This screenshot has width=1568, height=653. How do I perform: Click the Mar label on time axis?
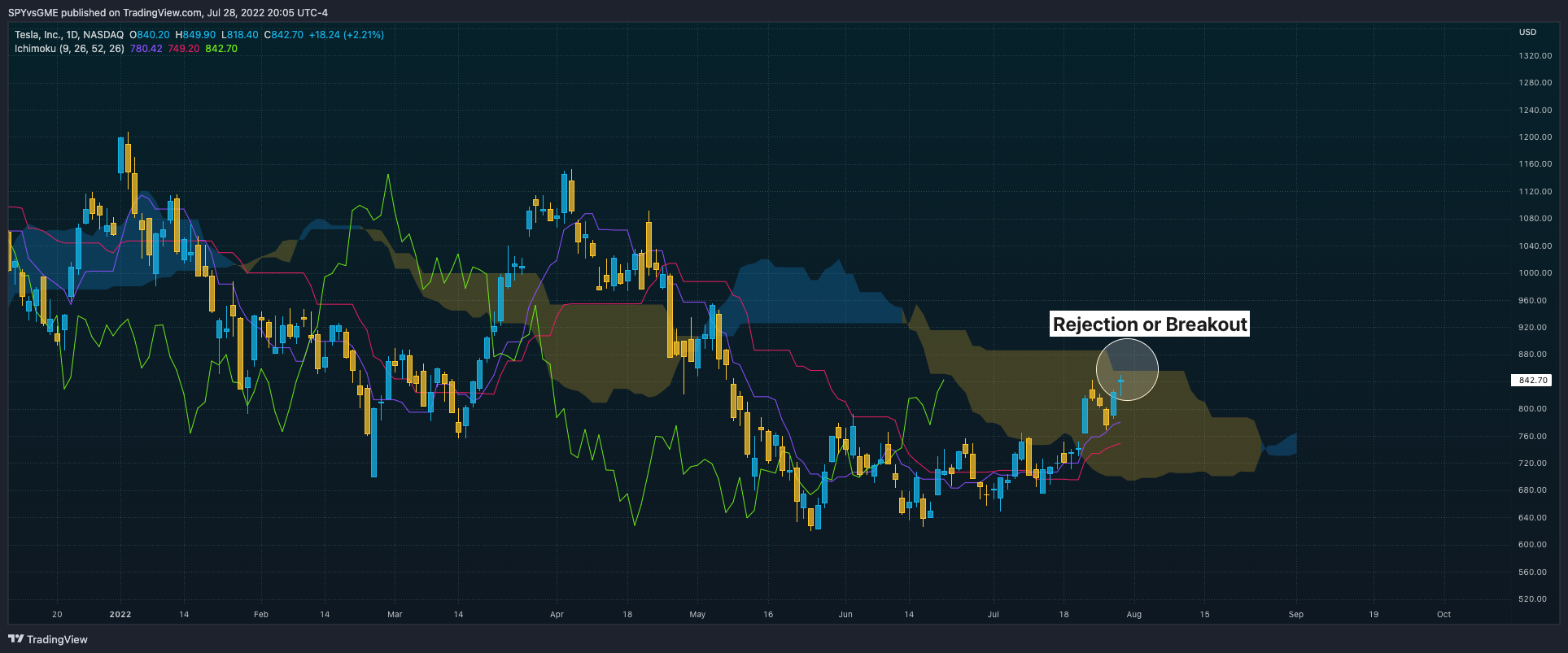pyautogui.click(x=395, y=615)
